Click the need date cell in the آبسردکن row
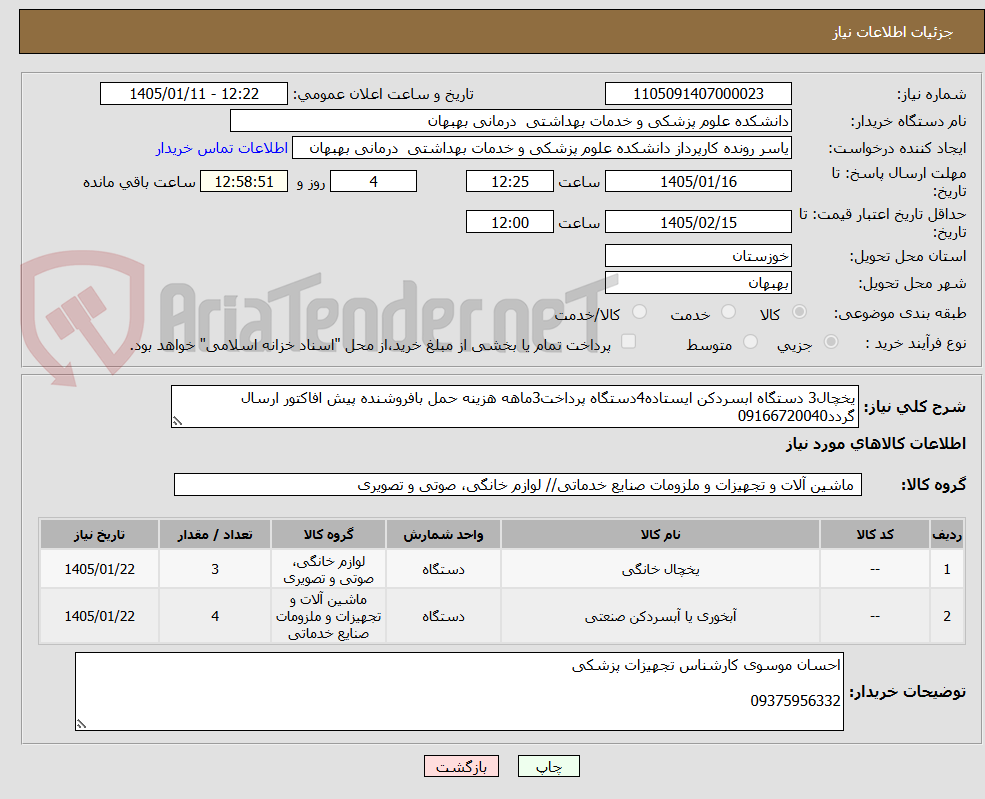Screen dimensions: 985x799 (x=99, y=616)
